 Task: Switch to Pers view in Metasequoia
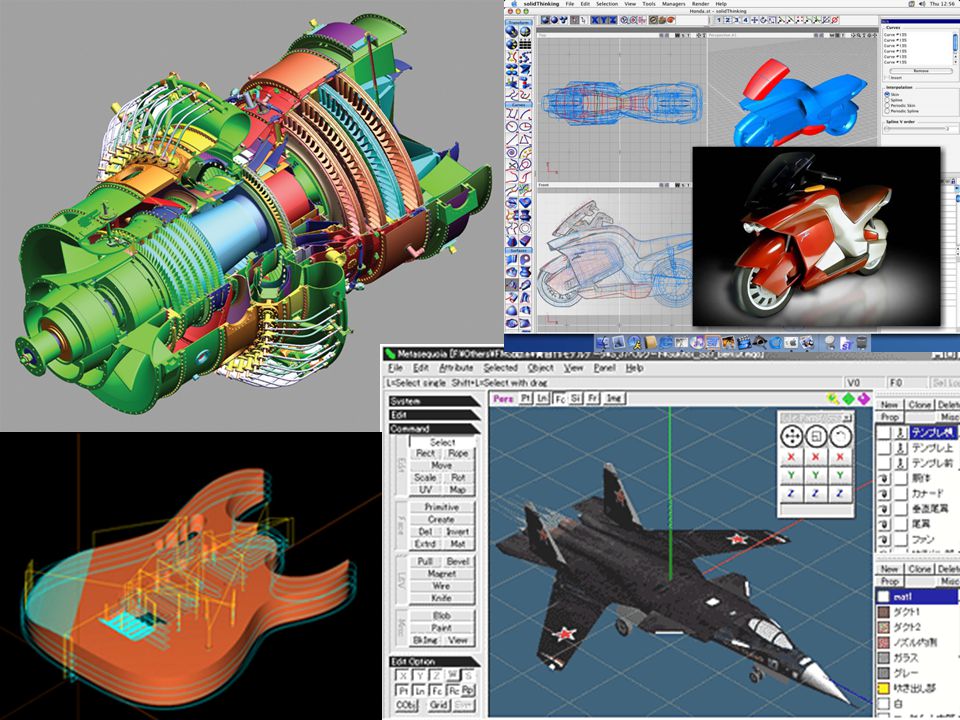click(x=503, y=399)
